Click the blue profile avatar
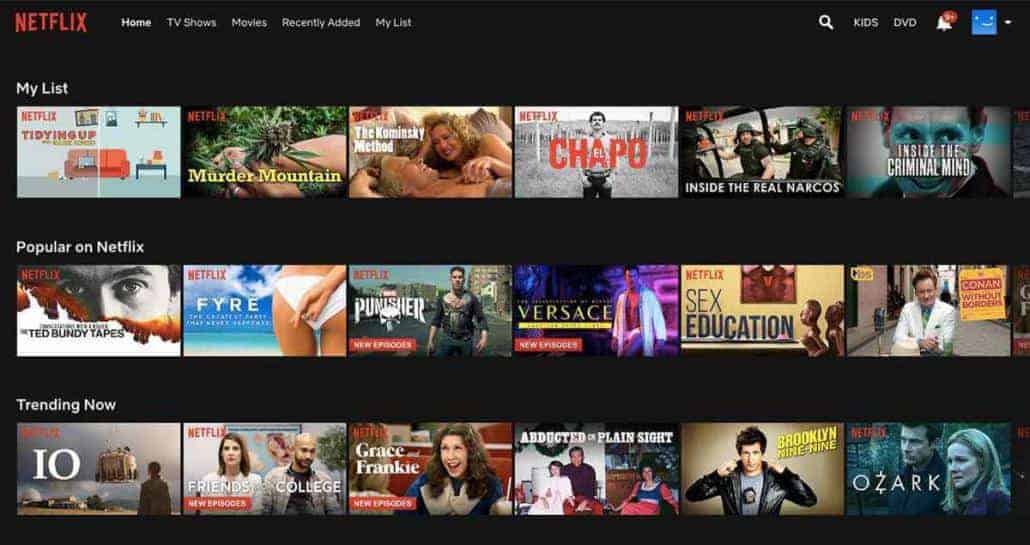This screenshot has height=545, width=1030. pos(984,22)
